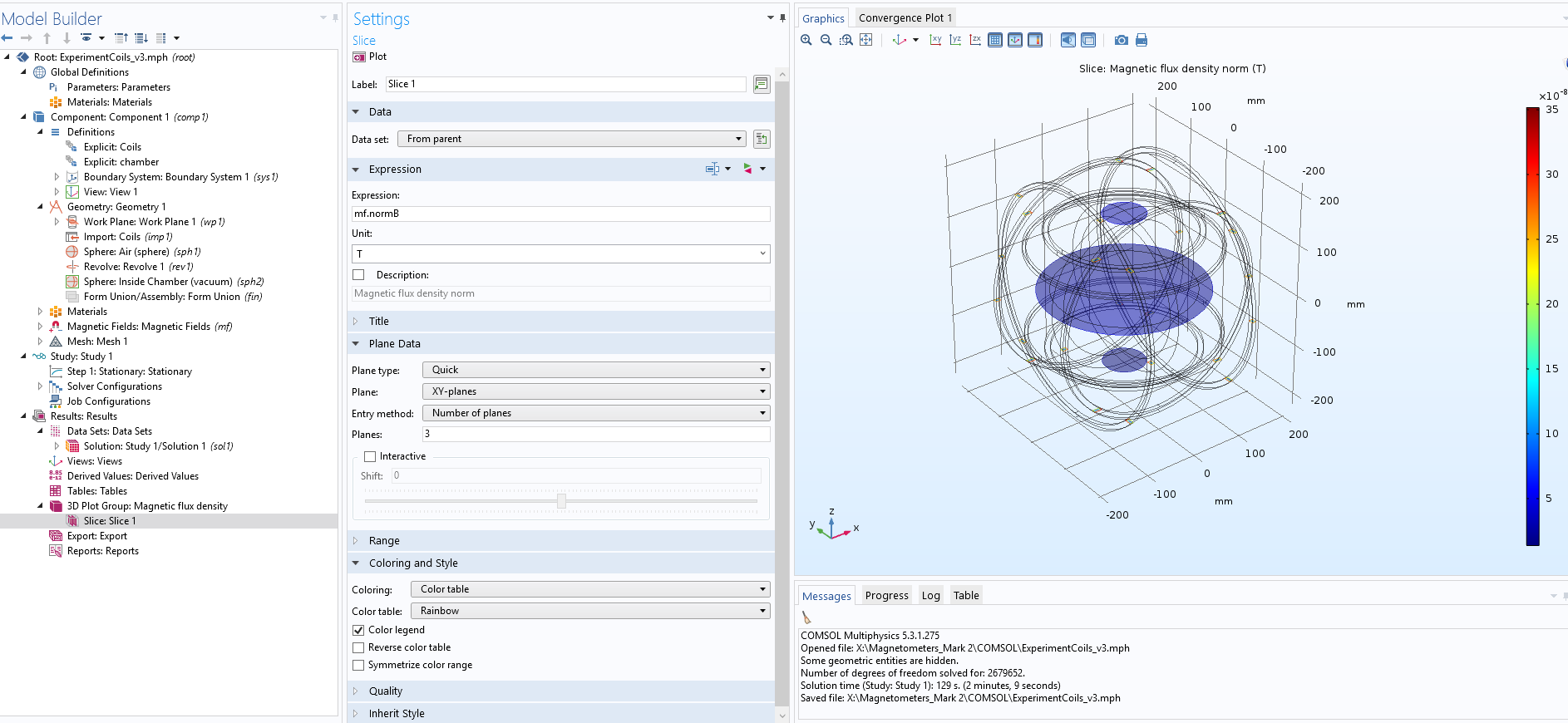Enable Reverse color table
The image size is (1568, 723).
pos(358,647)
